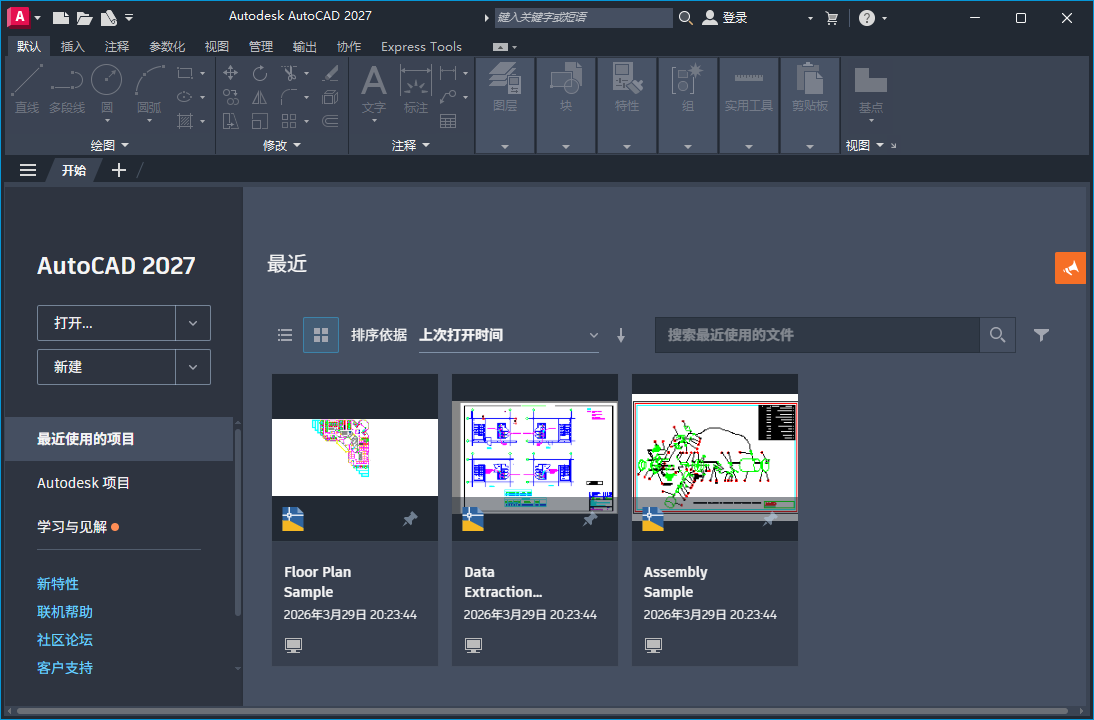
Task: Switch recent files to grid view
Action: (x=321, y=335)
